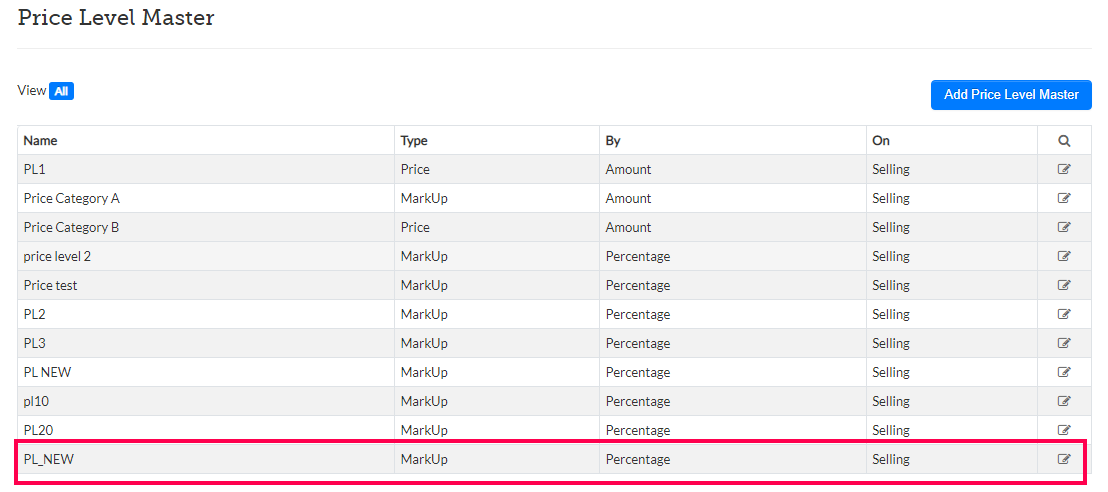Open editor for PL2 row
This screenshot has height=492, width=1108.
(1064, 315)
